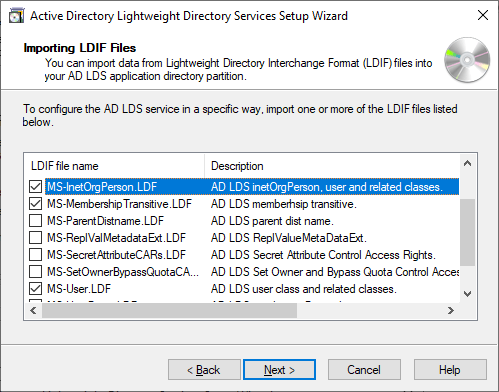Click description 'AD LDS memberhsip transitive.'
The width and height of the screenshot is (499, 392).
(284, 204)
